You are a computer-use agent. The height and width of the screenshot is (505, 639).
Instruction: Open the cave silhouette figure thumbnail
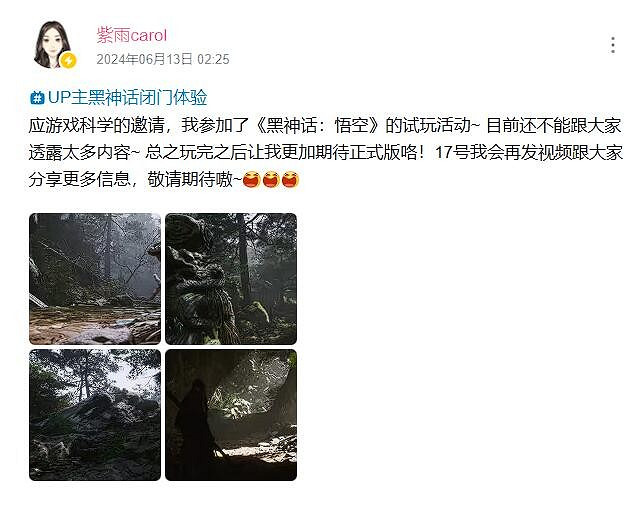coord(231,415)
